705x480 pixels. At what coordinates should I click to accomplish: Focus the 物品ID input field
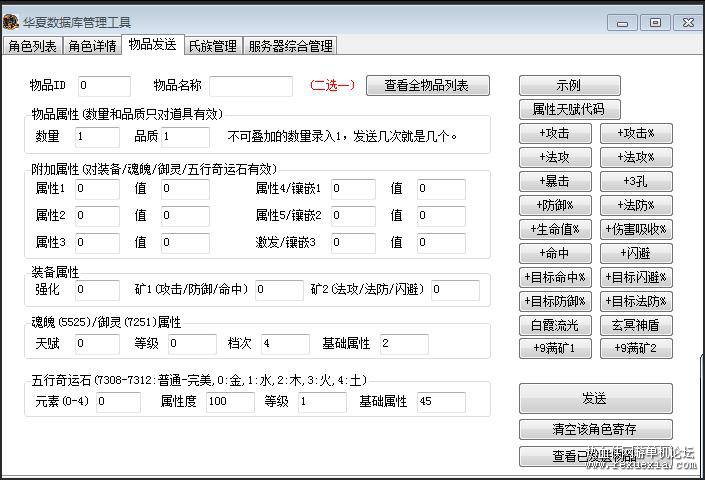pyautogui.click(x=104, y=86)
